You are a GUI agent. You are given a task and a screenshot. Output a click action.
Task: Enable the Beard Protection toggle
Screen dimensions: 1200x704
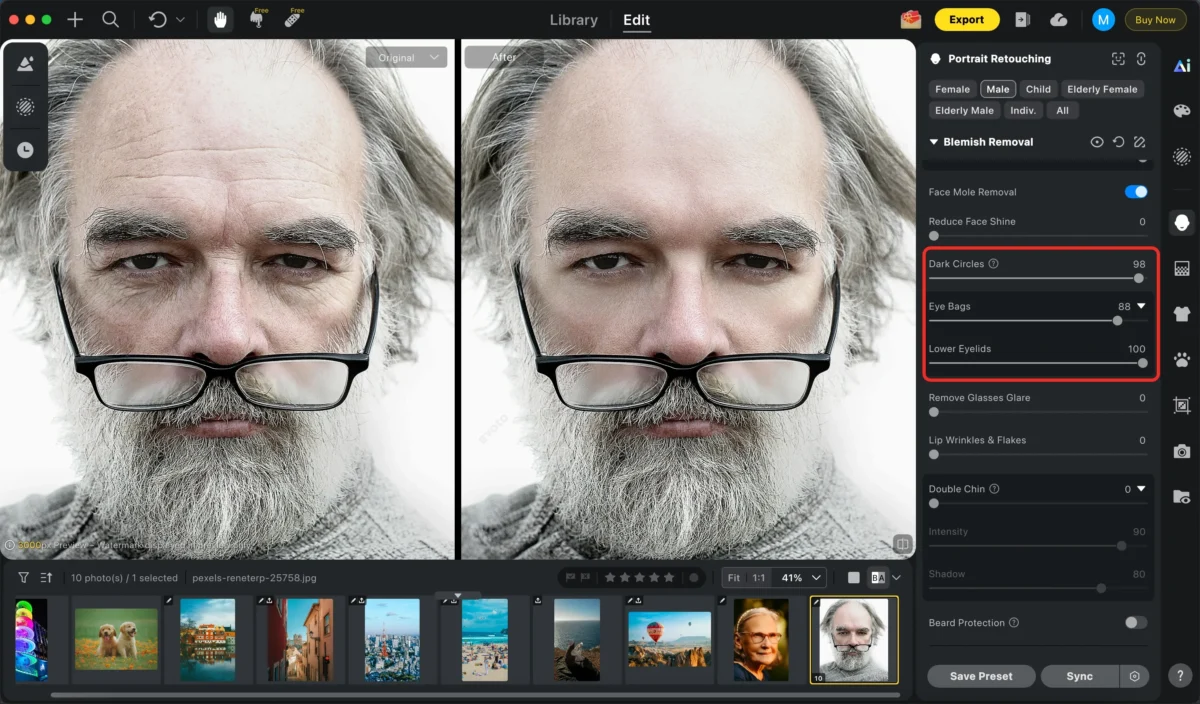click(x=1135, y=623)
